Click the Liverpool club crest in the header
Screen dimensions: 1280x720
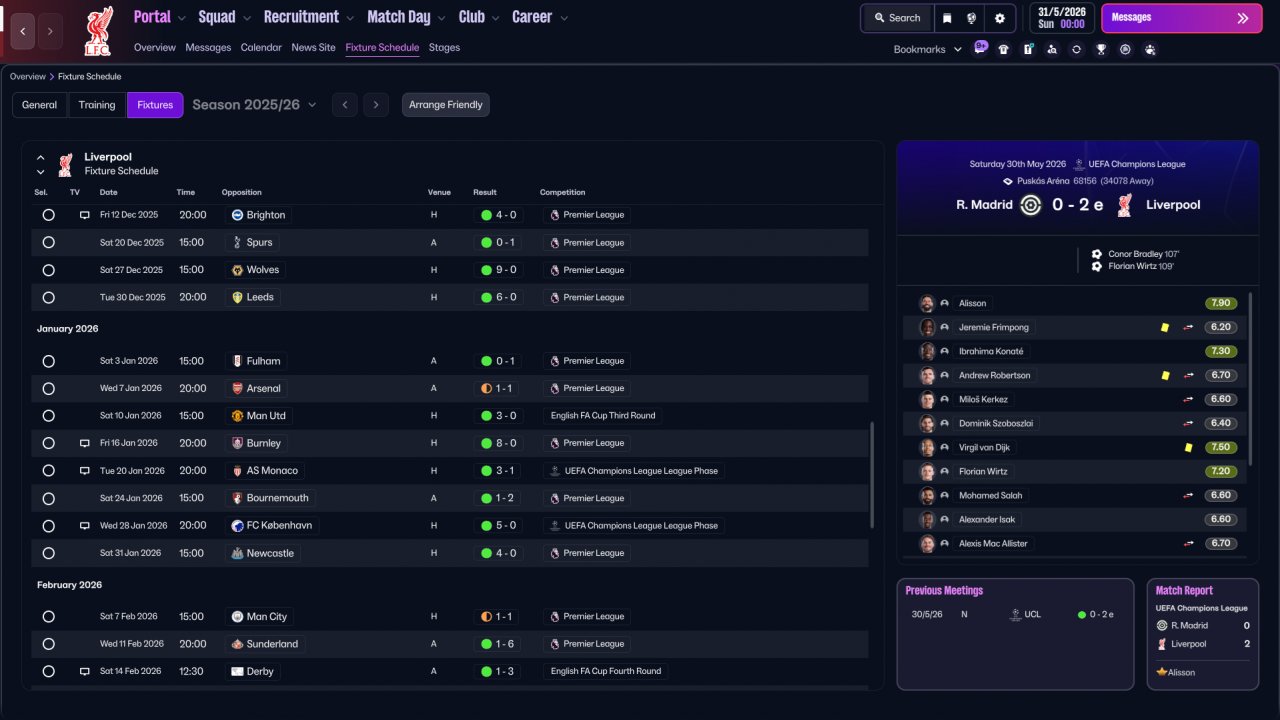pos(98,31)
